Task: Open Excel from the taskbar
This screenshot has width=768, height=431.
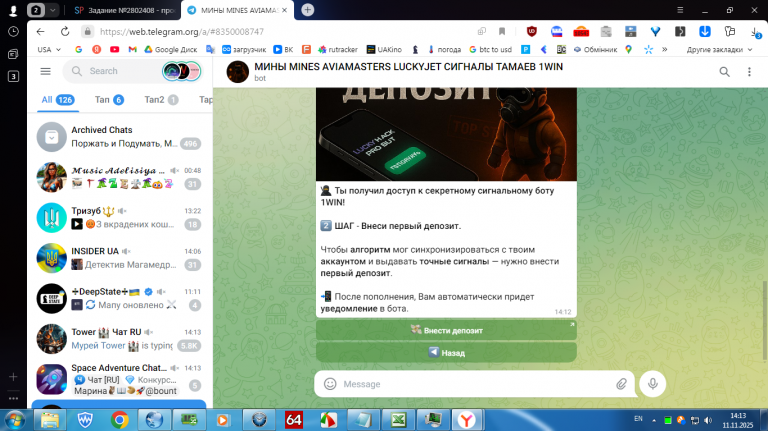Action: pyautogui.click(x=398, y=420)
